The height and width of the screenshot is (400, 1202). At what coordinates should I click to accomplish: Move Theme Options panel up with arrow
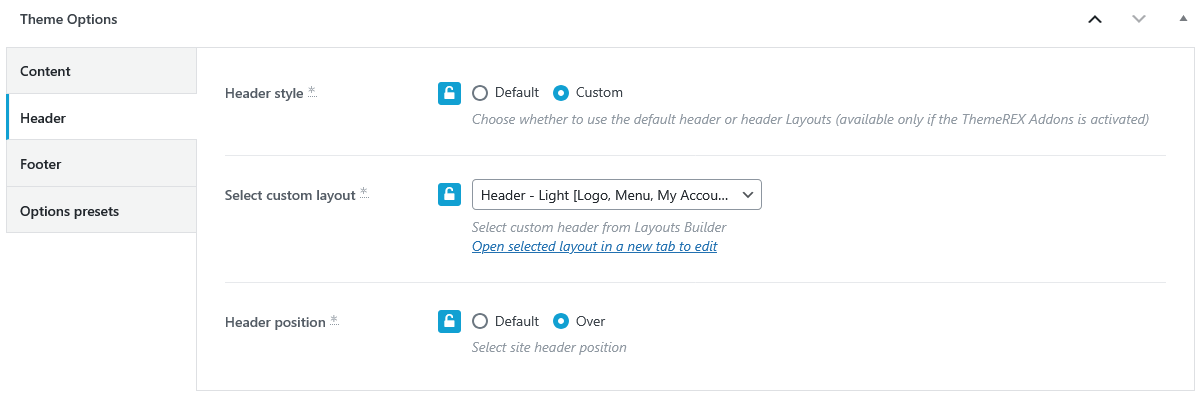click(1095, 19)
